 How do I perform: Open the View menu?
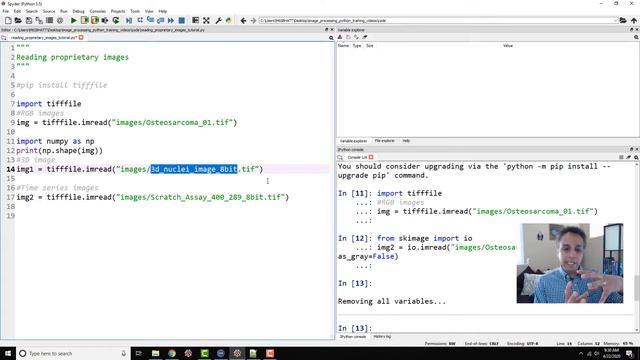[x=149, y=11]
